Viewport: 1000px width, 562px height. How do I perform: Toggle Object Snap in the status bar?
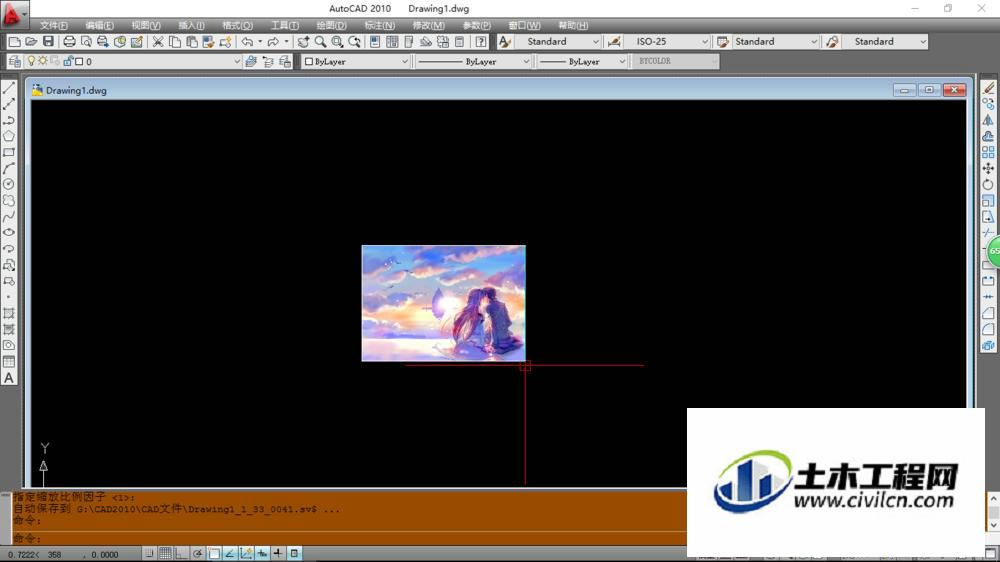(214, 554)
